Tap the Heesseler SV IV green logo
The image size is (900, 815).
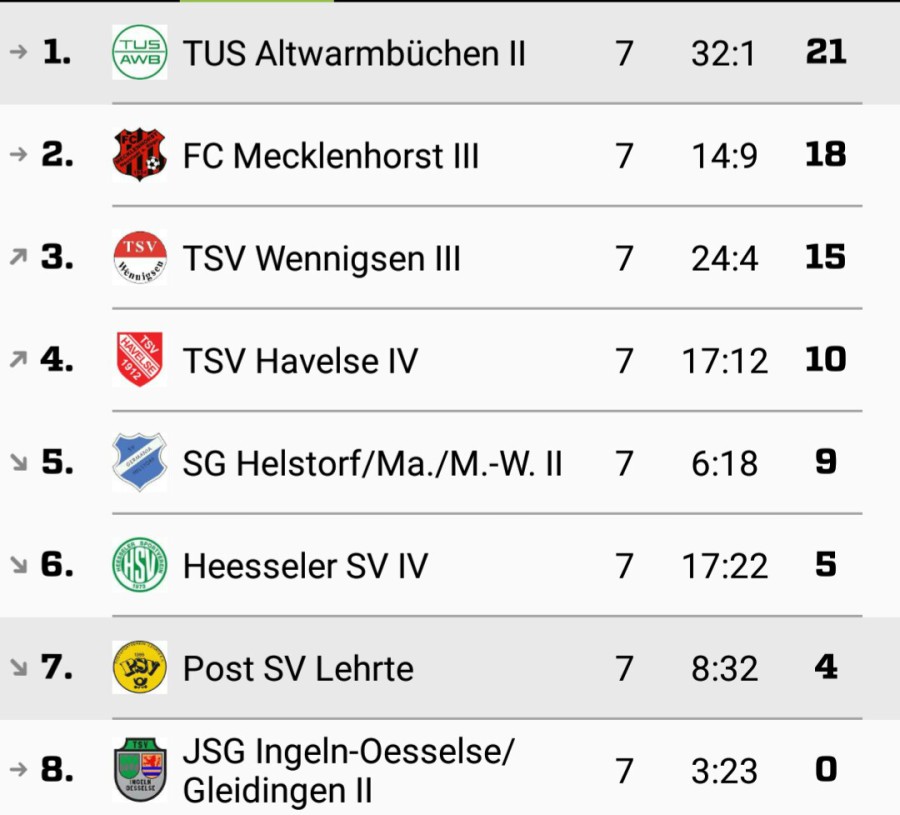140,566
